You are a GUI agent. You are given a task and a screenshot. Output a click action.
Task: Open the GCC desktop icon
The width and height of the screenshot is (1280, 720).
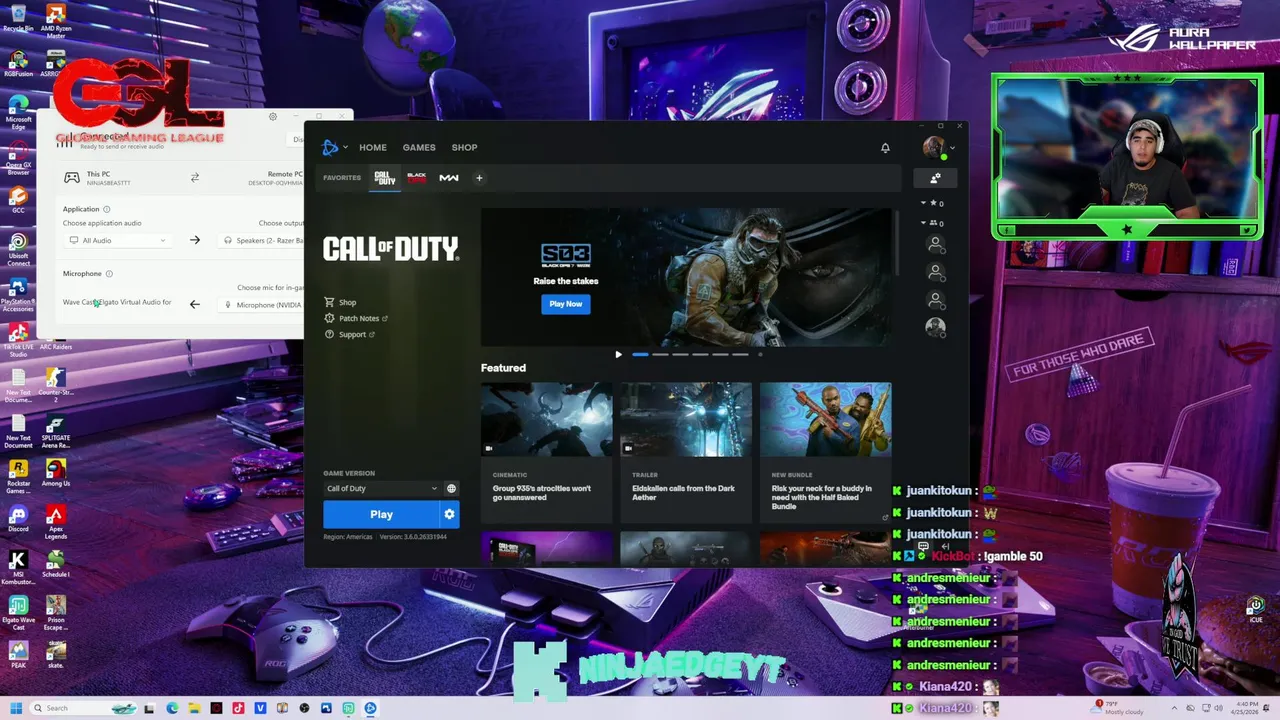click(x=18, y=200)
